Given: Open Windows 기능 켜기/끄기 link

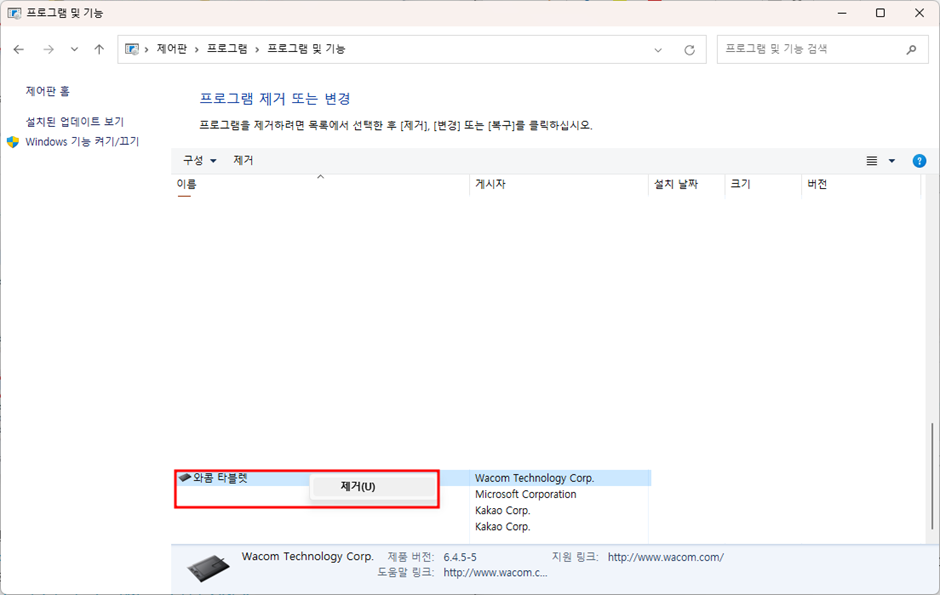Looking at the screenshot, I should point(82,141).
